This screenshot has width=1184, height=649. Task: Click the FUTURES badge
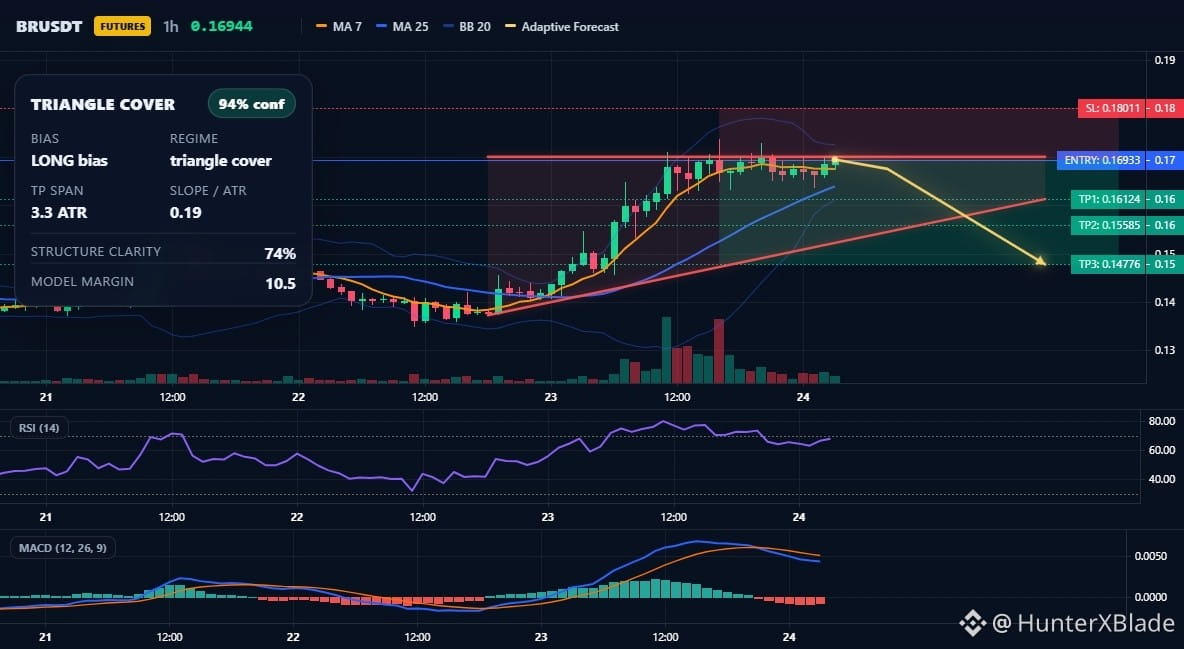[x=122, y=26]
